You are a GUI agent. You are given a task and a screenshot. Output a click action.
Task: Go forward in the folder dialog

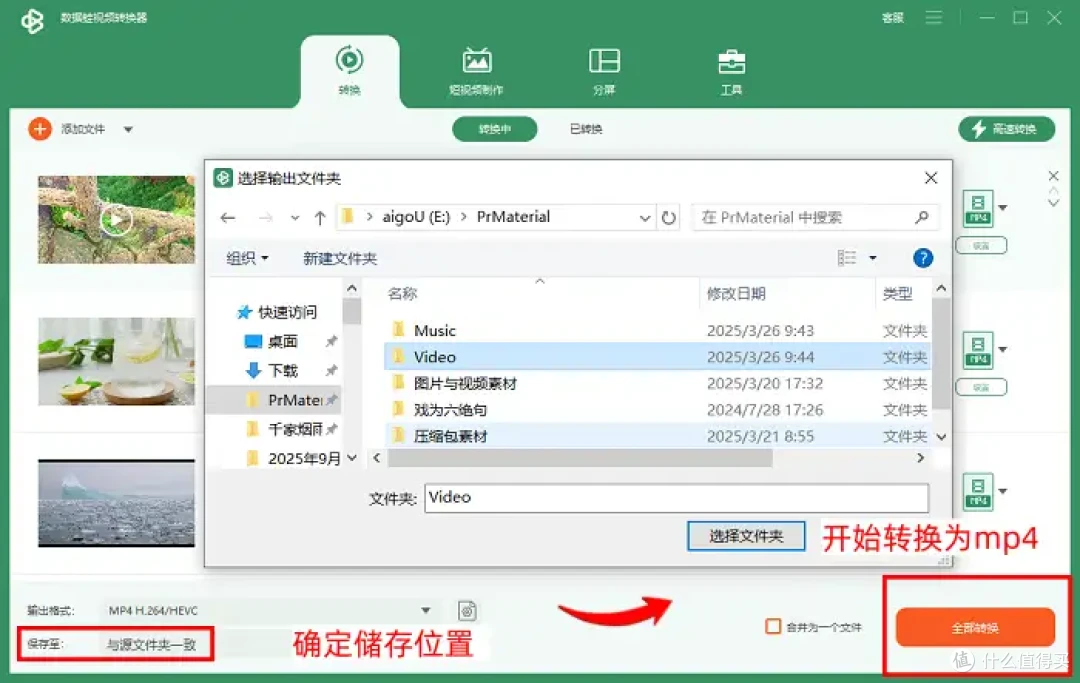pyautogui.click(x=265, y=218)
